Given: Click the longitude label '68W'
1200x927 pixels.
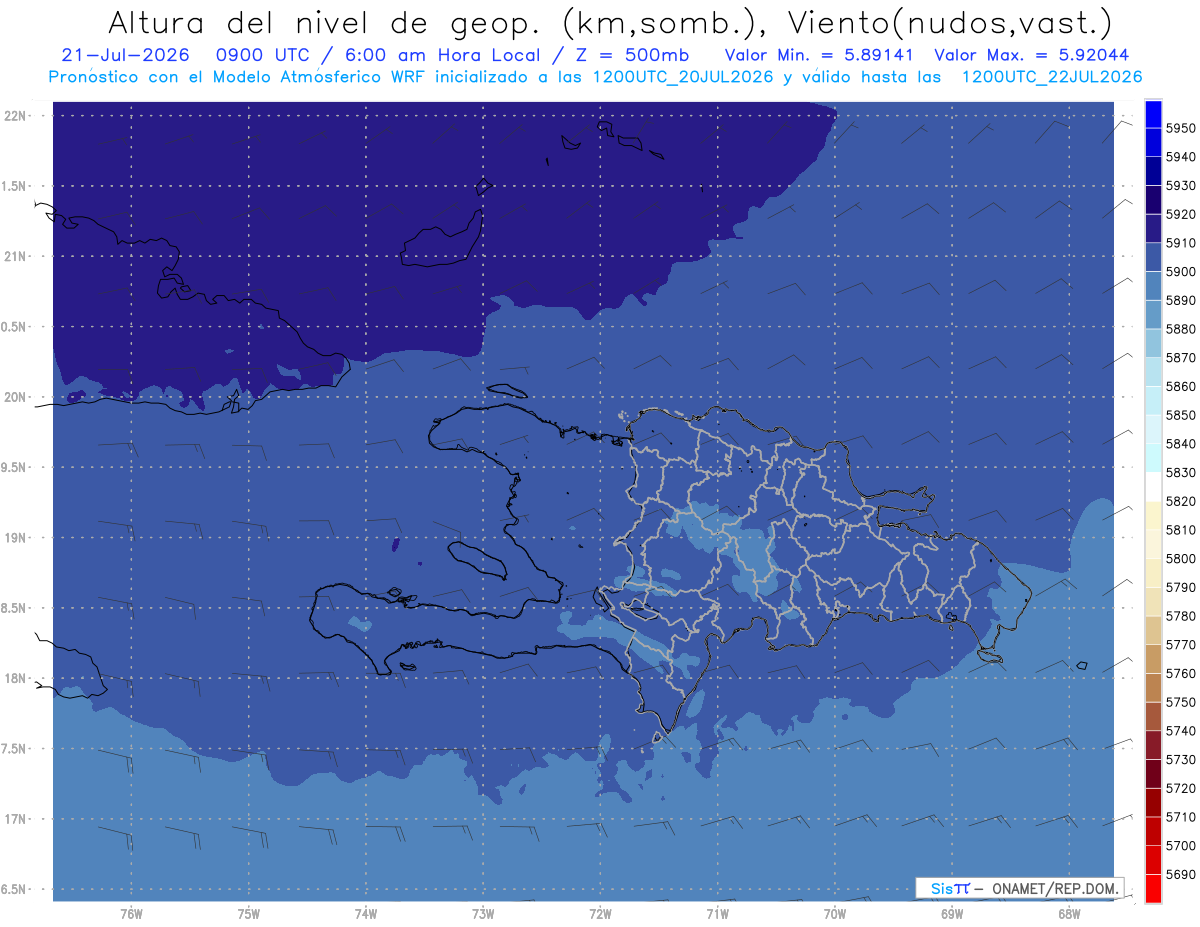Looking at the screenshot, I should coord(1069,913).
